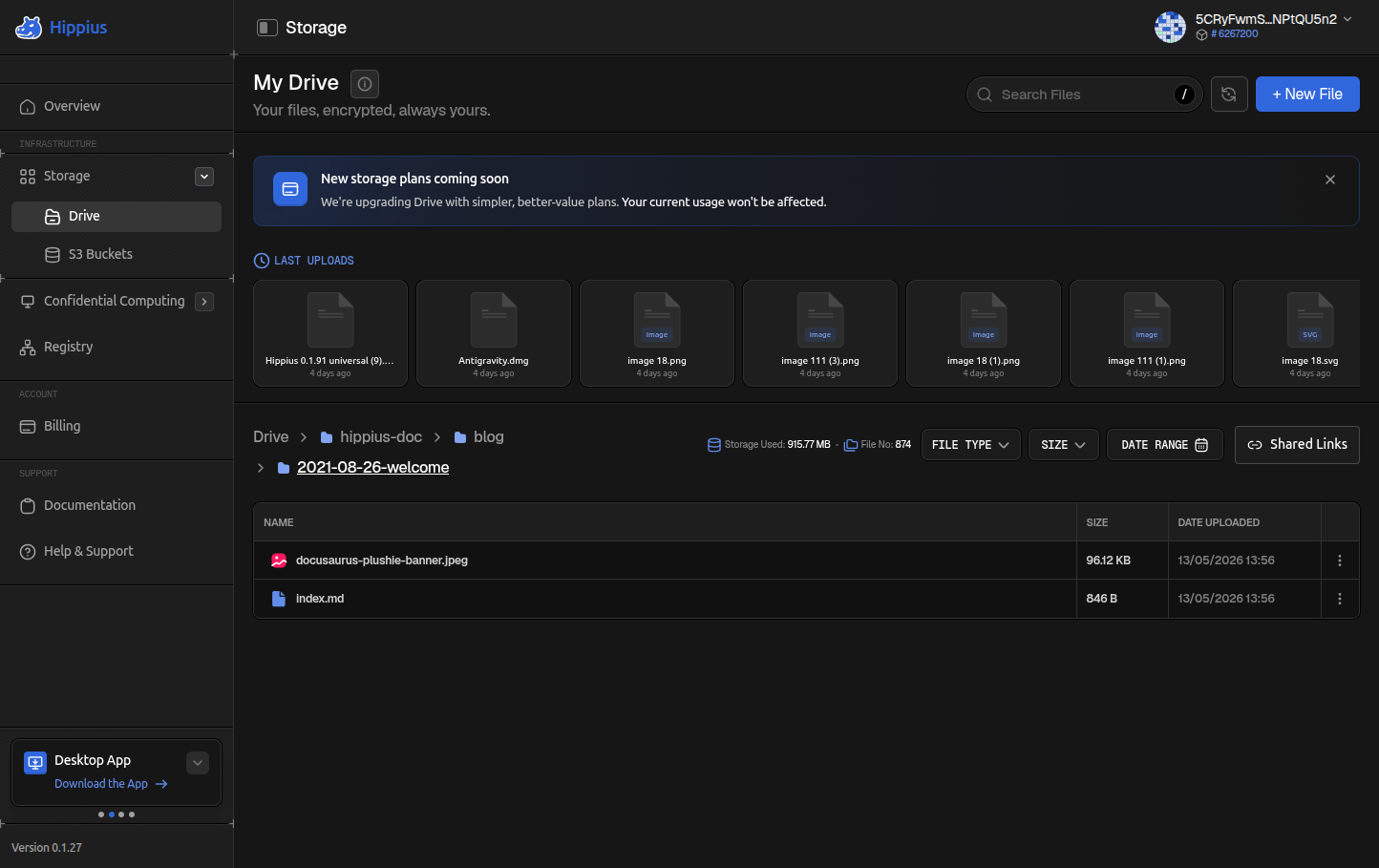Screen dimensions: 1379x868
Task: Click the Storage grid icon in sidebar
Action: (x=28, y=177)
